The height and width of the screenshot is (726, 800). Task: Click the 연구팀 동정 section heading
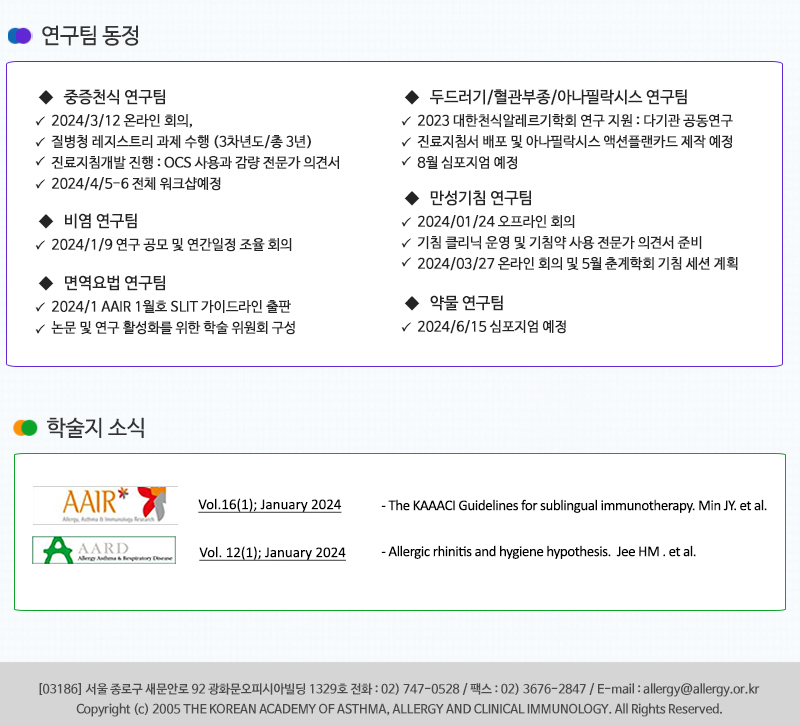point(90,36)
